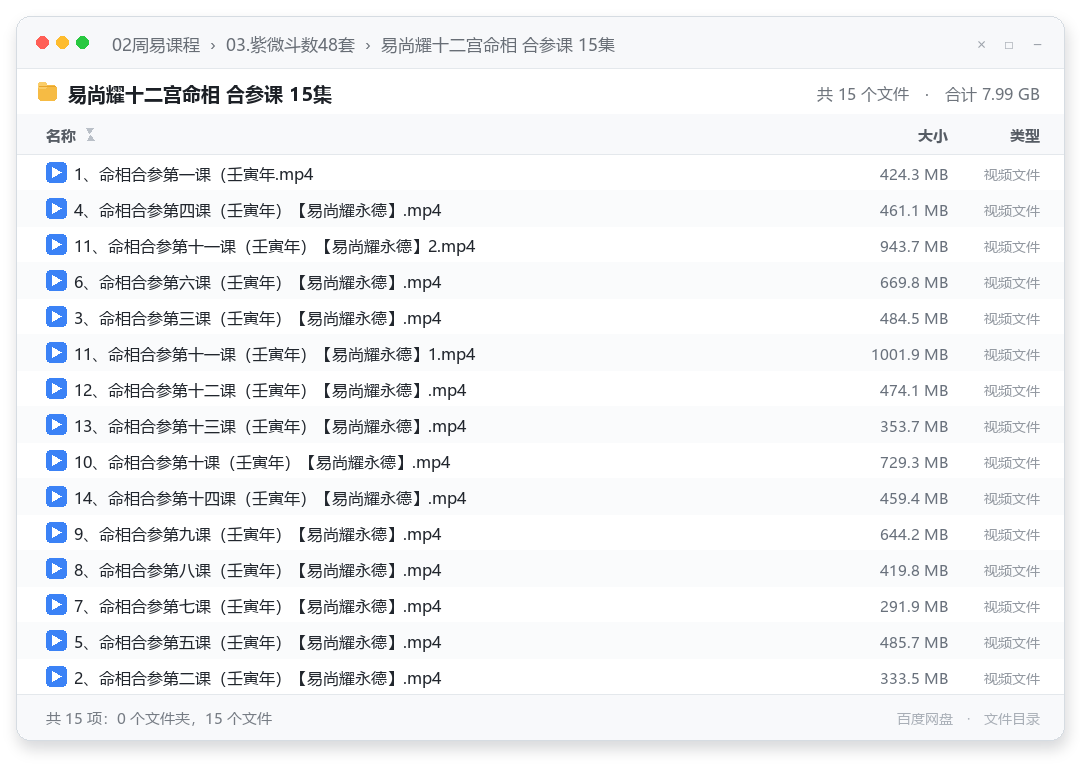Click the red traffic light dot
This screenshot has height=764, width=1080.
[43, 43]
